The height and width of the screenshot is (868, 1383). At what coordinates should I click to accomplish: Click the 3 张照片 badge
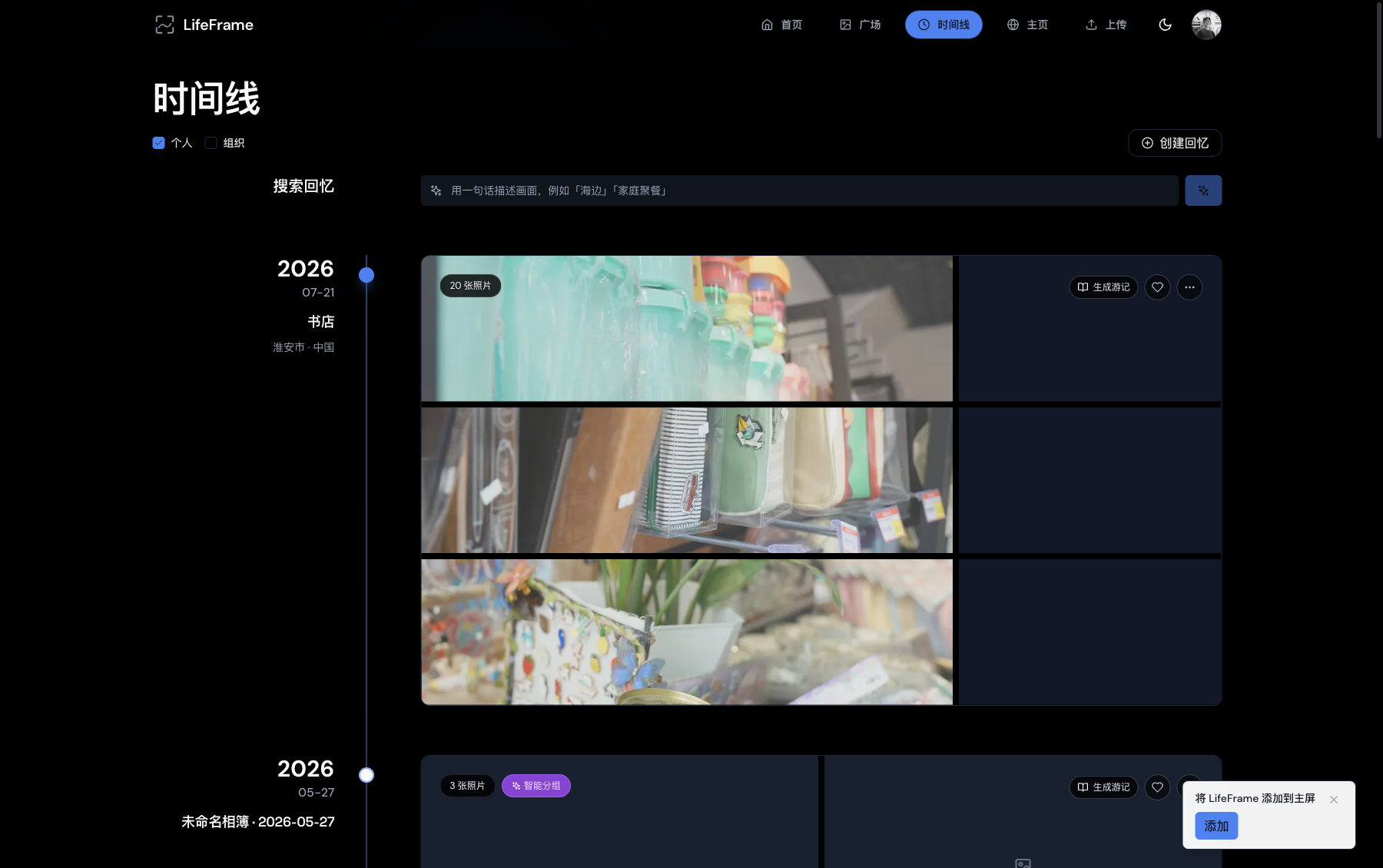(x=467, y=786)
